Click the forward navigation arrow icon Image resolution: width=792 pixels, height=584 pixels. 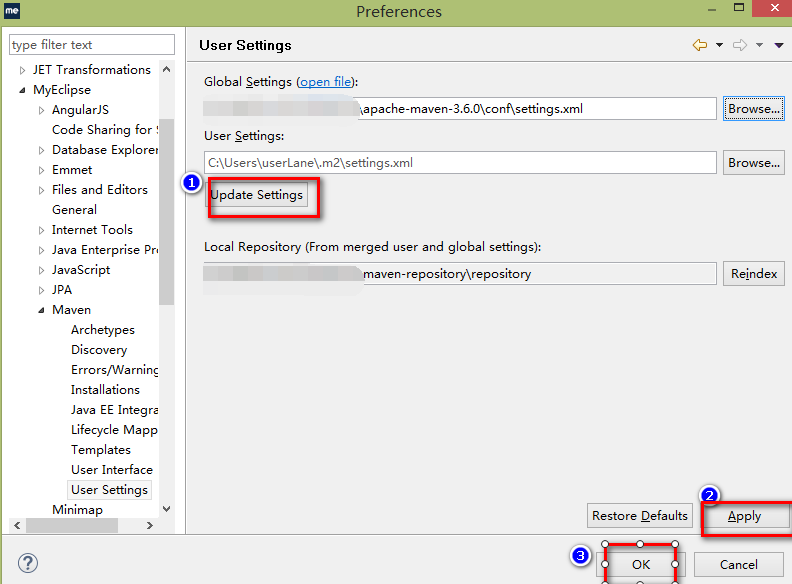point(740,45)
